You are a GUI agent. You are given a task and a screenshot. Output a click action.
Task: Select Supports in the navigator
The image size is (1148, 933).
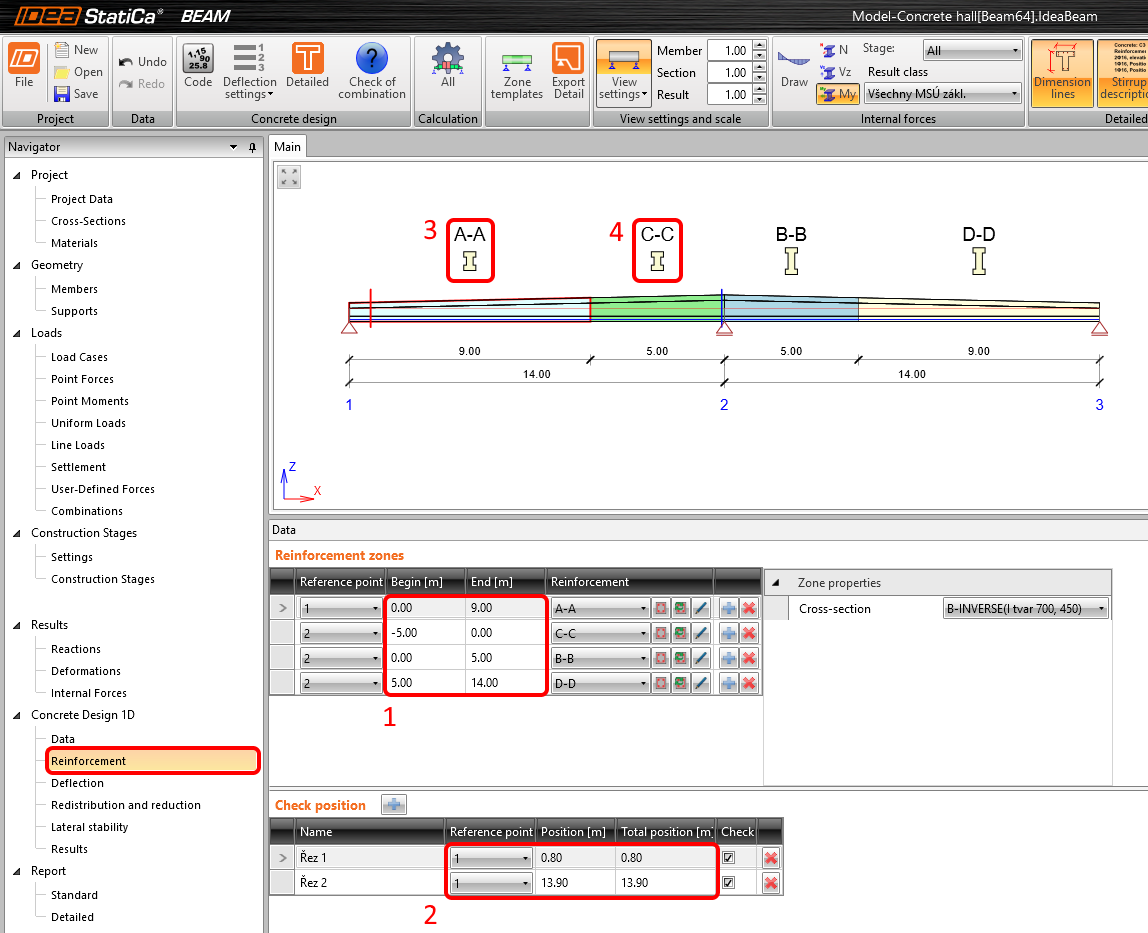point(74,311)
